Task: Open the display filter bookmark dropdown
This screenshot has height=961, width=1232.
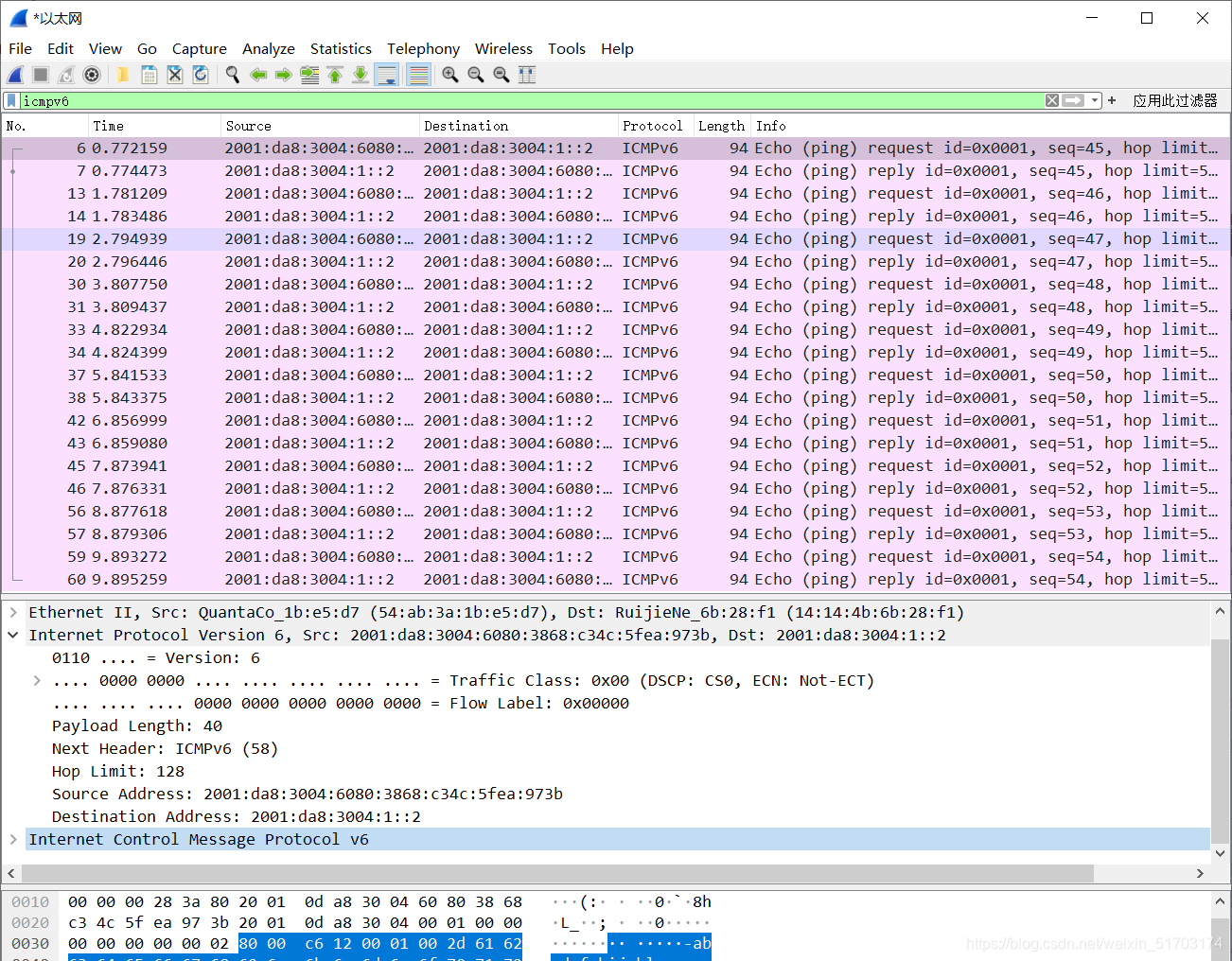Action: point(12,100)
